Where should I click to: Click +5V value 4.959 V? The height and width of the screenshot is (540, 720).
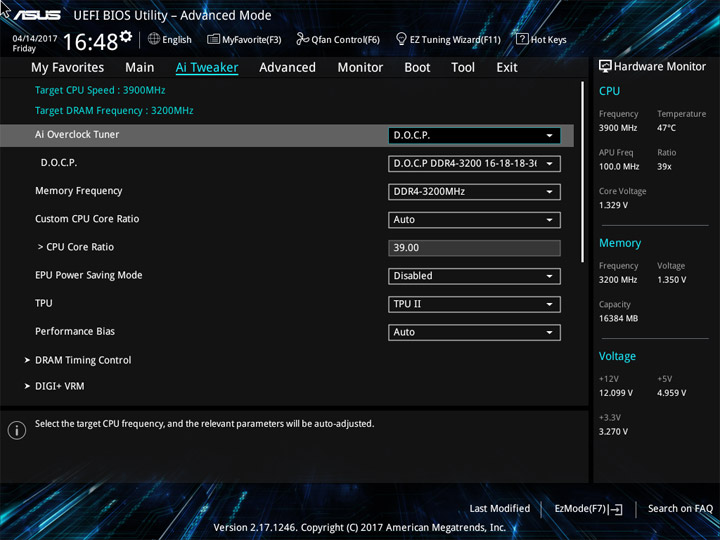[x=671, y=393]
